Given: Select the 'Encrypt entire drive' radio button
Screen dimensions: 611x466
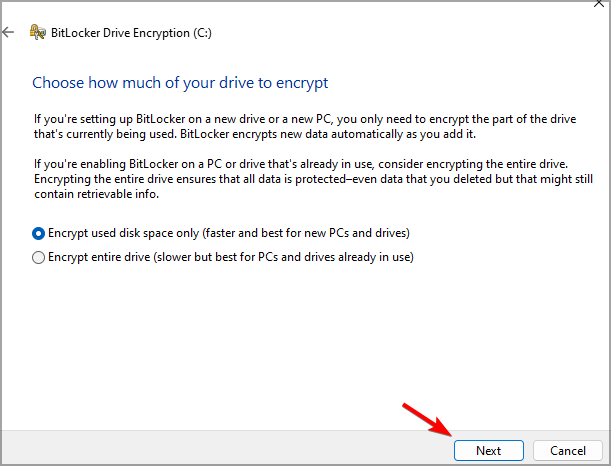Looking at the screenshot, I should click(x=39, y=257).
